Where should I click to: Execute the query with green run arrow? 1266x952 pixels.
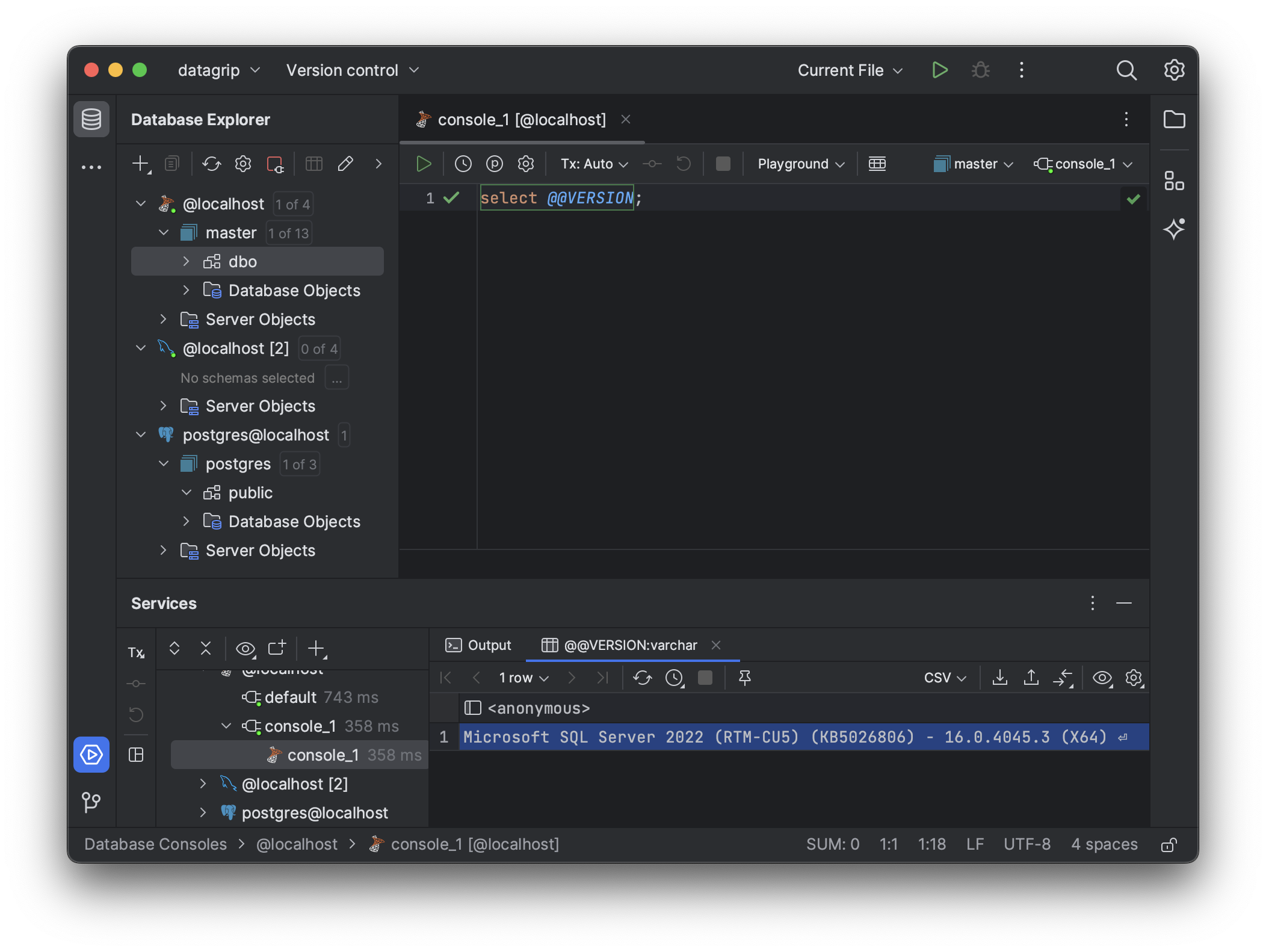424,164
